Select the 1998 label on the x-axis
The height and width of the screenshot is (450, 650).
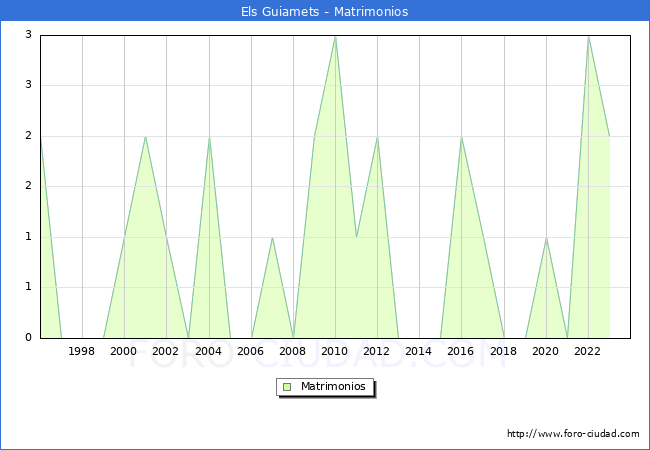click(82, 351)
